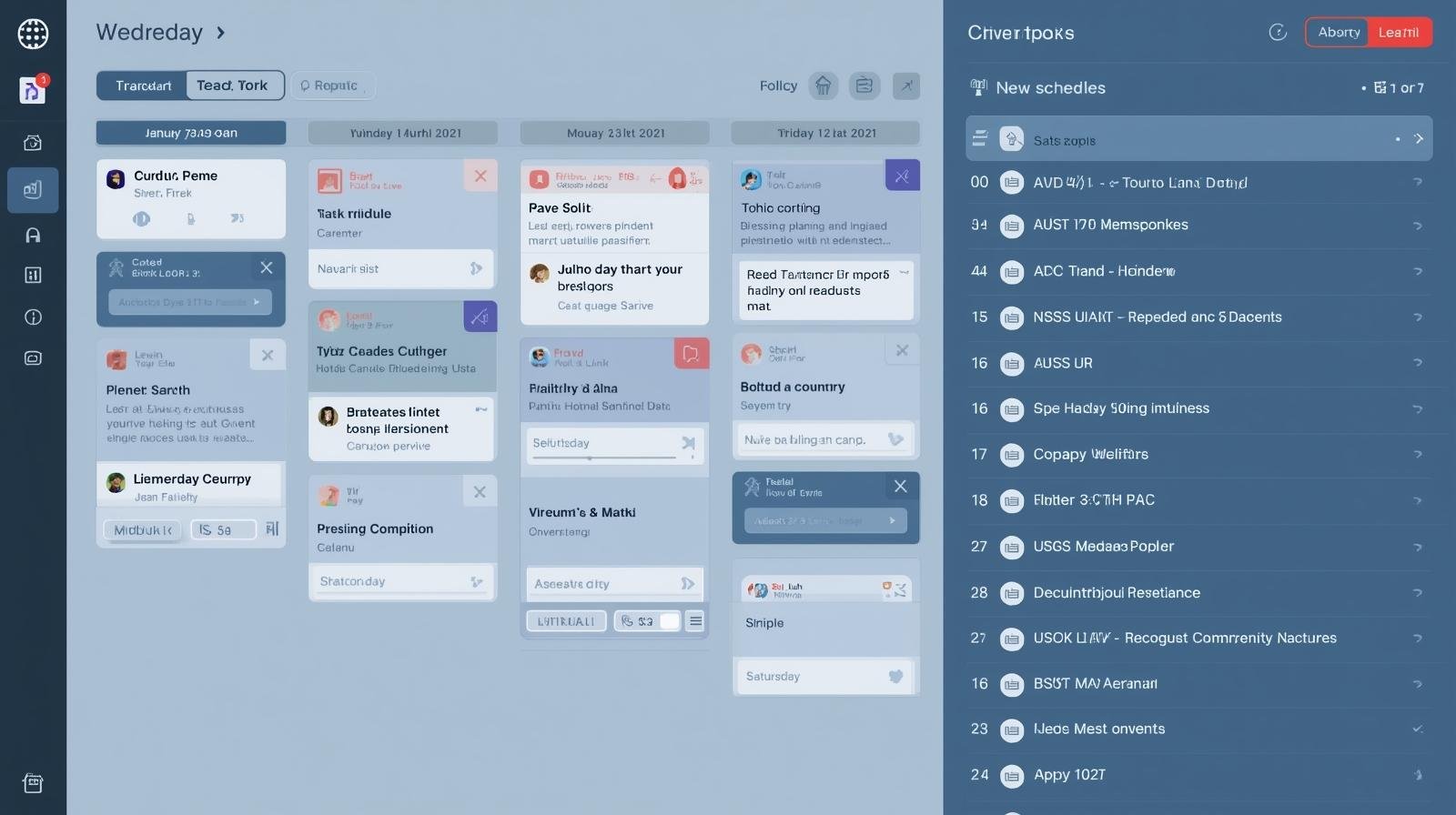Screen dimensions: 1456x815
Task: Expand the Flotter 3:CTIH PAC row arrow
Action: click(x=1418, y=500)
